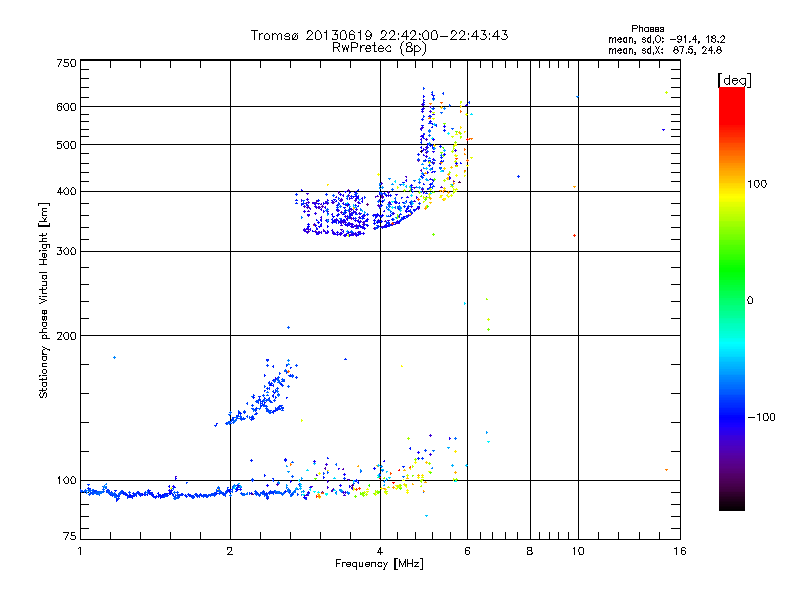The height and width of the screenshot is (600, 800).
Task: Click the y-axis tick label '500'
Action: coord(66,145)
